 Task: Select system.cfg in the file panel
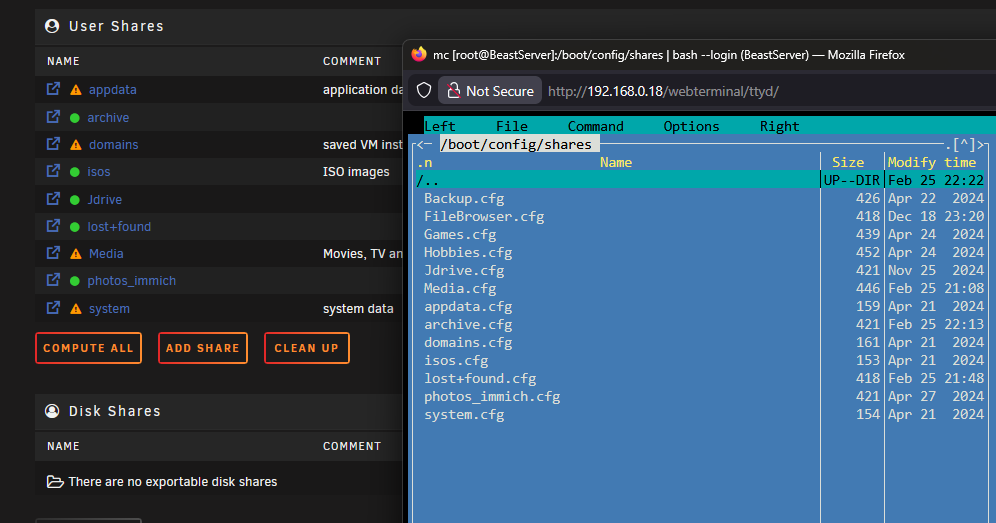pyautogui.click(x=464, y=414)
